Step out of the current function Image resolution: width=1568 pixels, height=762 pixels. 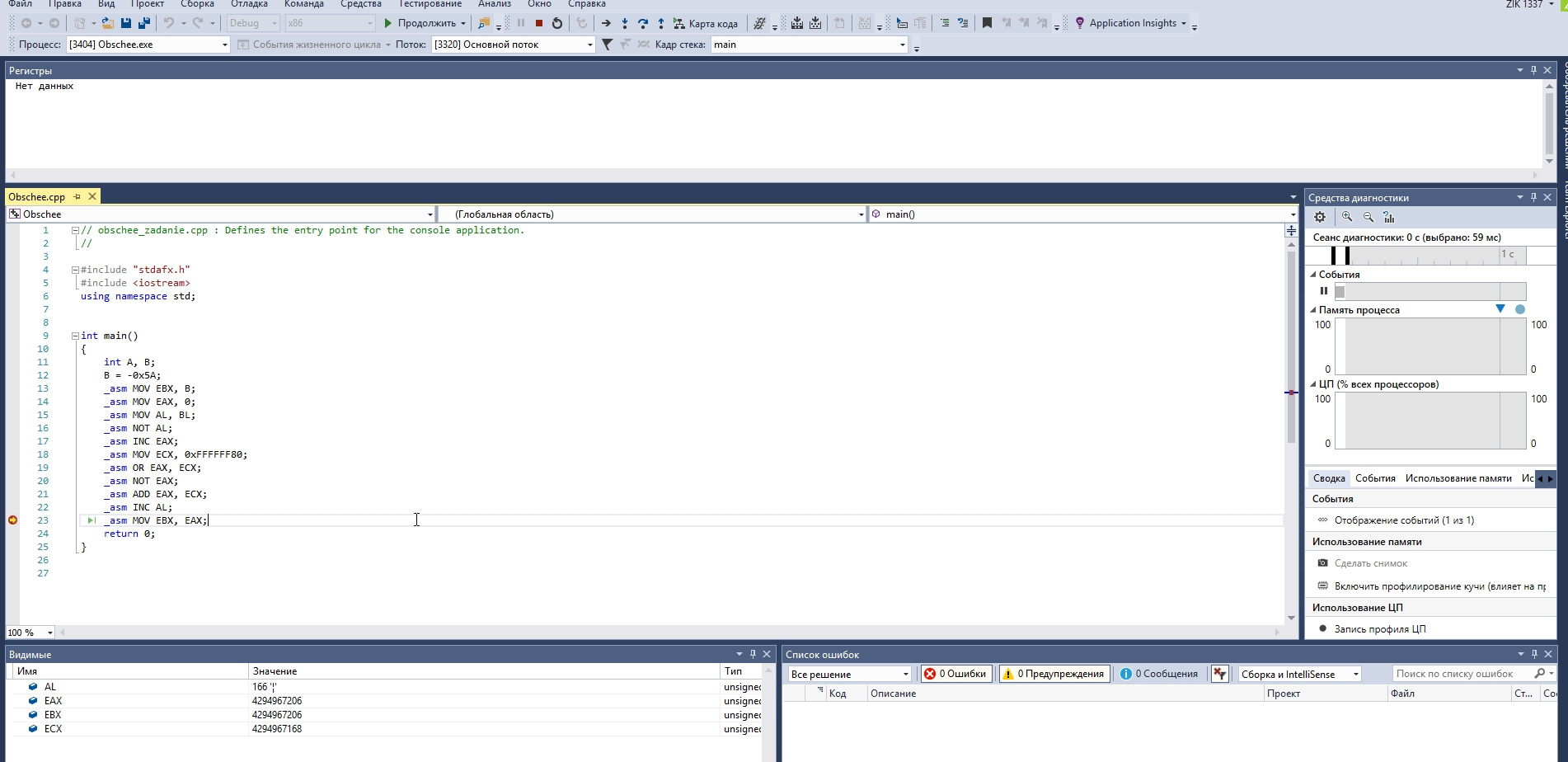pyautogui.click(x=661, y=23)
